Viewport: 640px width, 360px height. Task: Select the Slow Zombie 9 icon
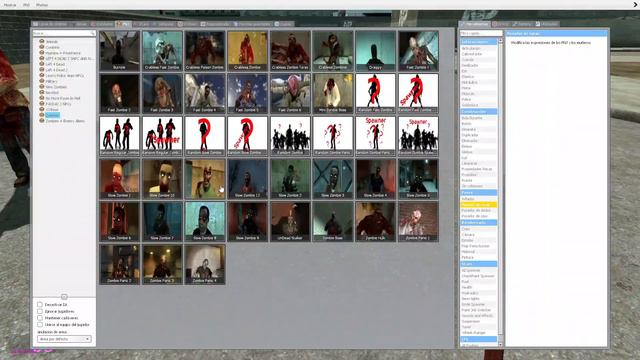(248, 222)
